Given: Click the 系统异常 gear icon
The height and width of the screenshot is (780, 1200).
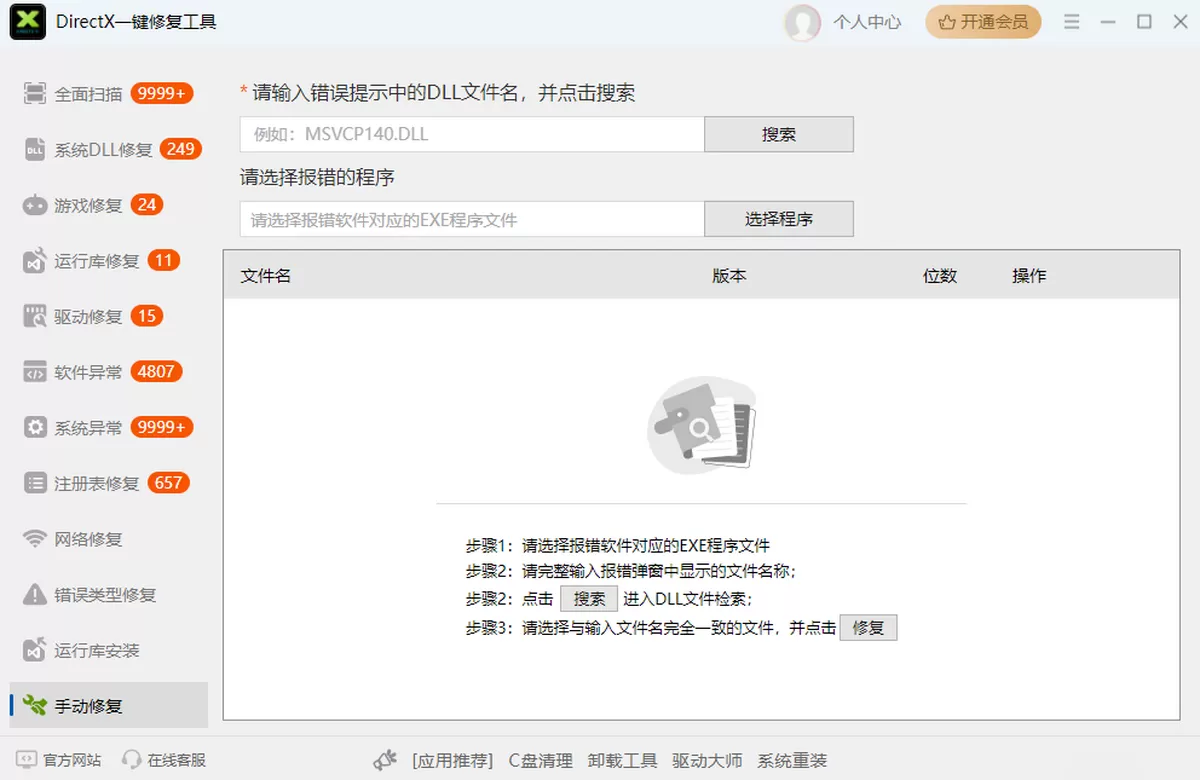Looking at the screenshot, I should tap(35, 428).
